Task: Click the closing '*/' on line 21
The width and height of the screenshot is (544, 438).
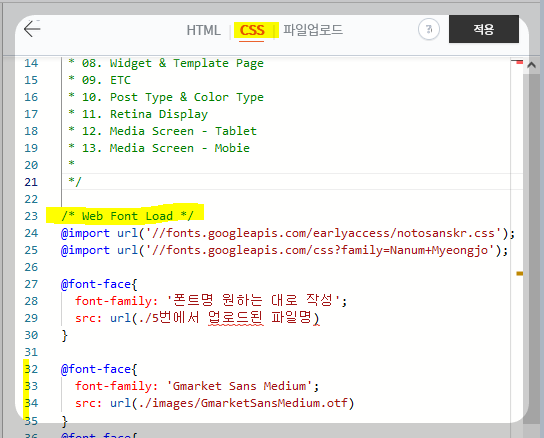Action: [x=75, y=182]
